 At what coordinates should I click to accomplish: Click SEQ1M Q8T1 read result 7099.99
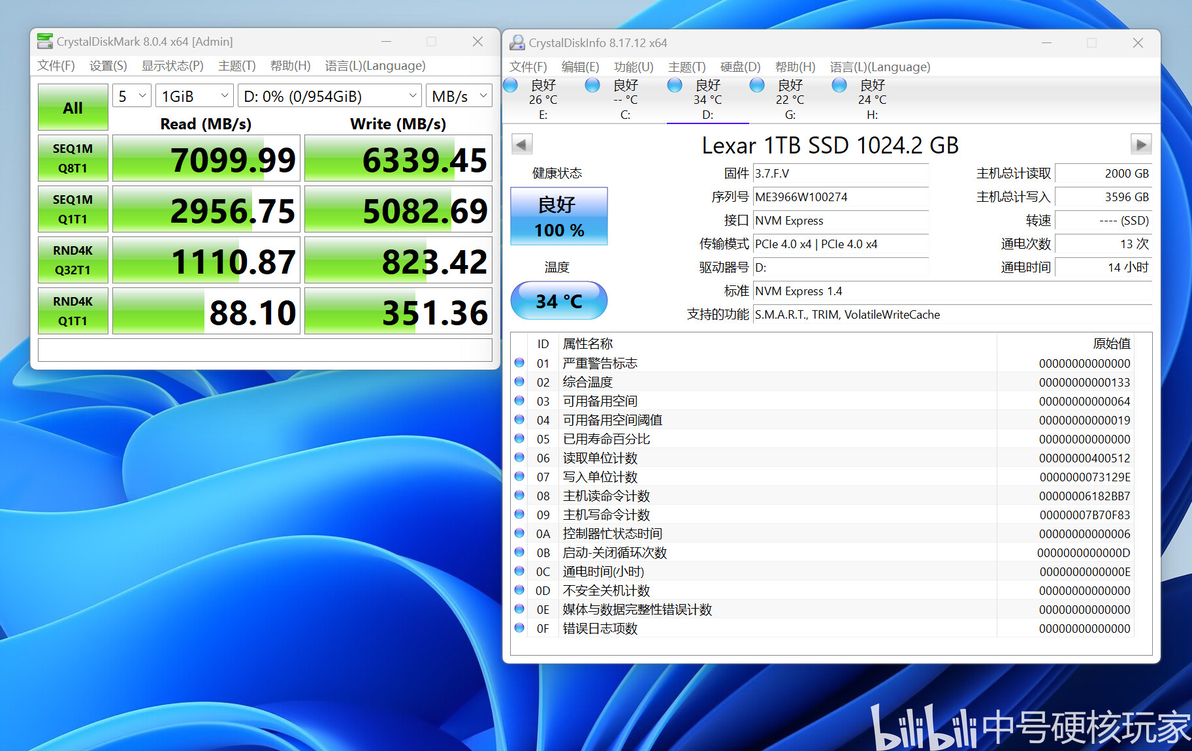[206, 158]
